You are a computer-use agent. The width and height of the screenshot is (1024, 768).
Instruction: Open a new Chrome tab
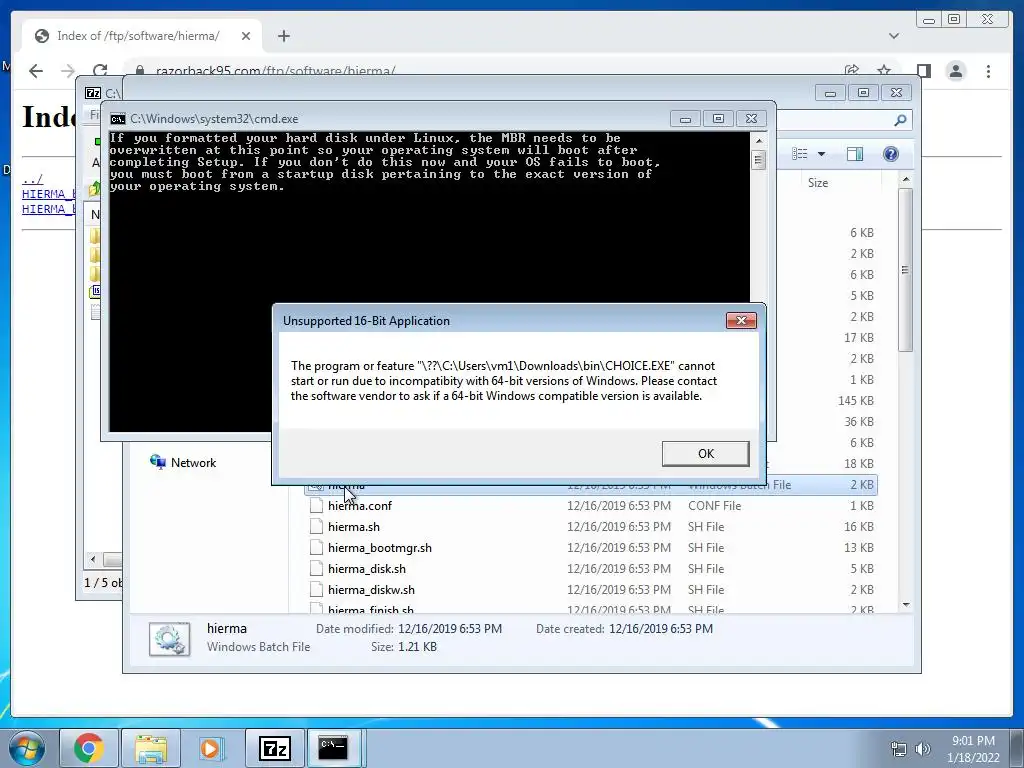[283, 36]
